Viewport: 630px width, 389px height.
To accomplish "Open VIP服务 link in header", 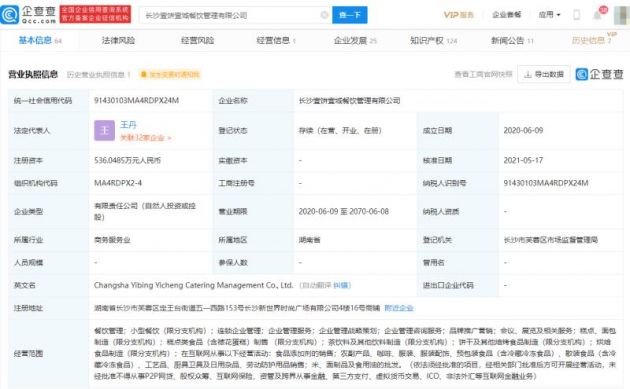I will pos(458,15).
